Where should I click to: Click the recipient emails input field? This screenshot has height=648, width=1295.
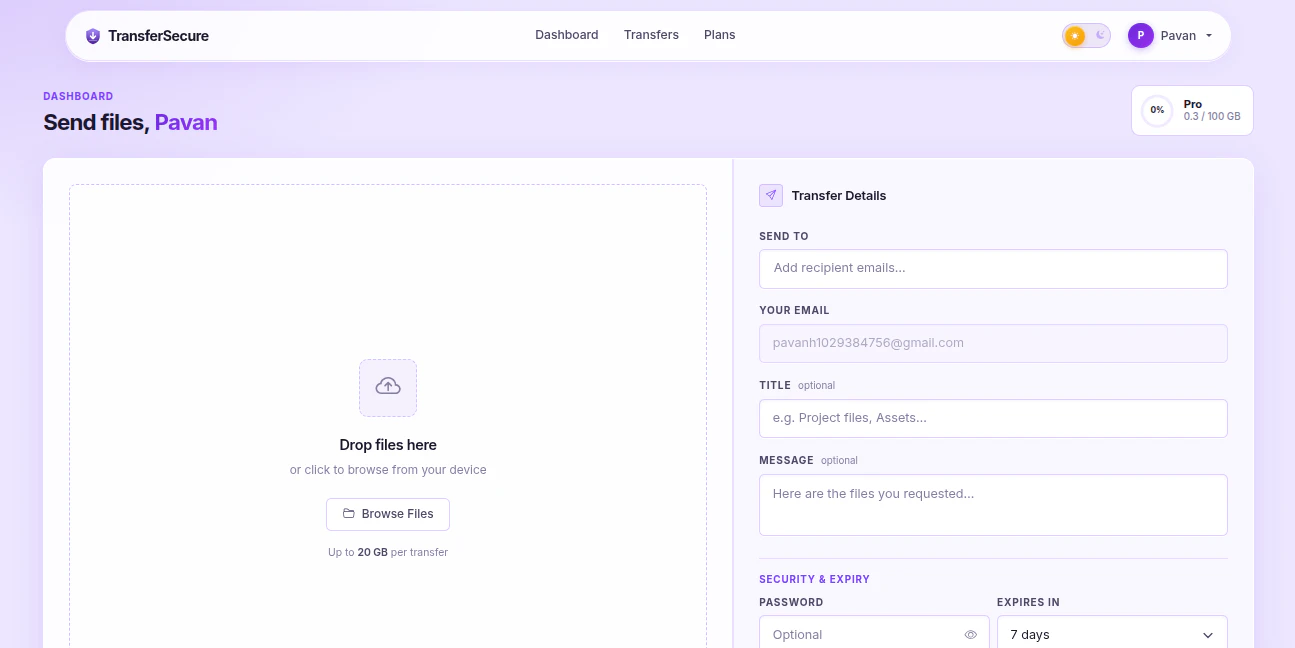993,268
